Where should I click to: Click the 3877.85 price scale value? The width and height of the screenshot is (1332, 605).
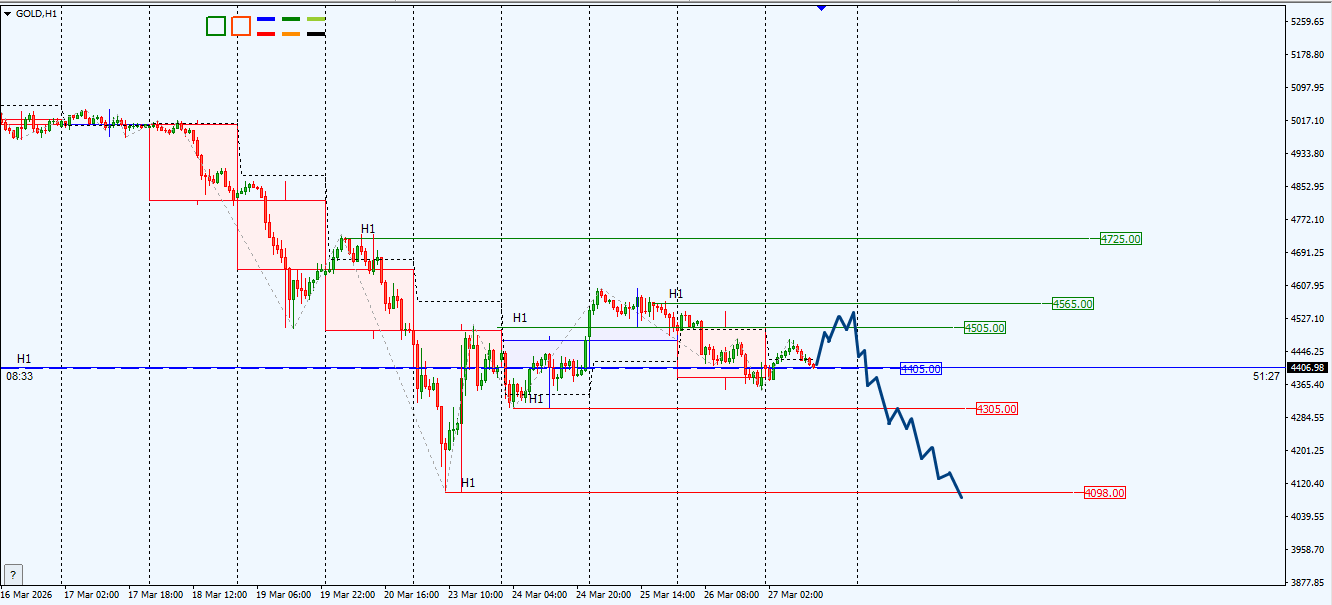[1308, 583]
